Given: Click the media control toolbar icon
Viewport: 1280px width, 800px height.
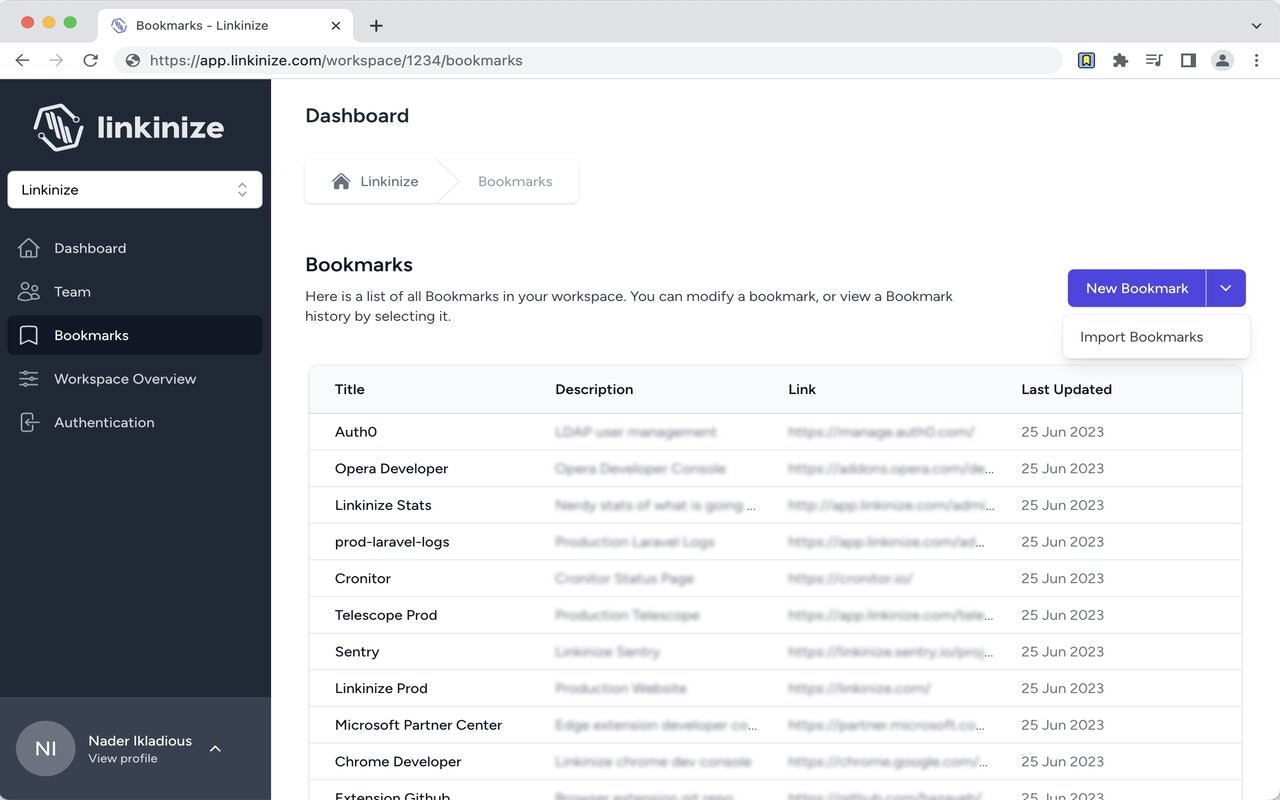Looking at the screenshot, I should [1154, 60].
